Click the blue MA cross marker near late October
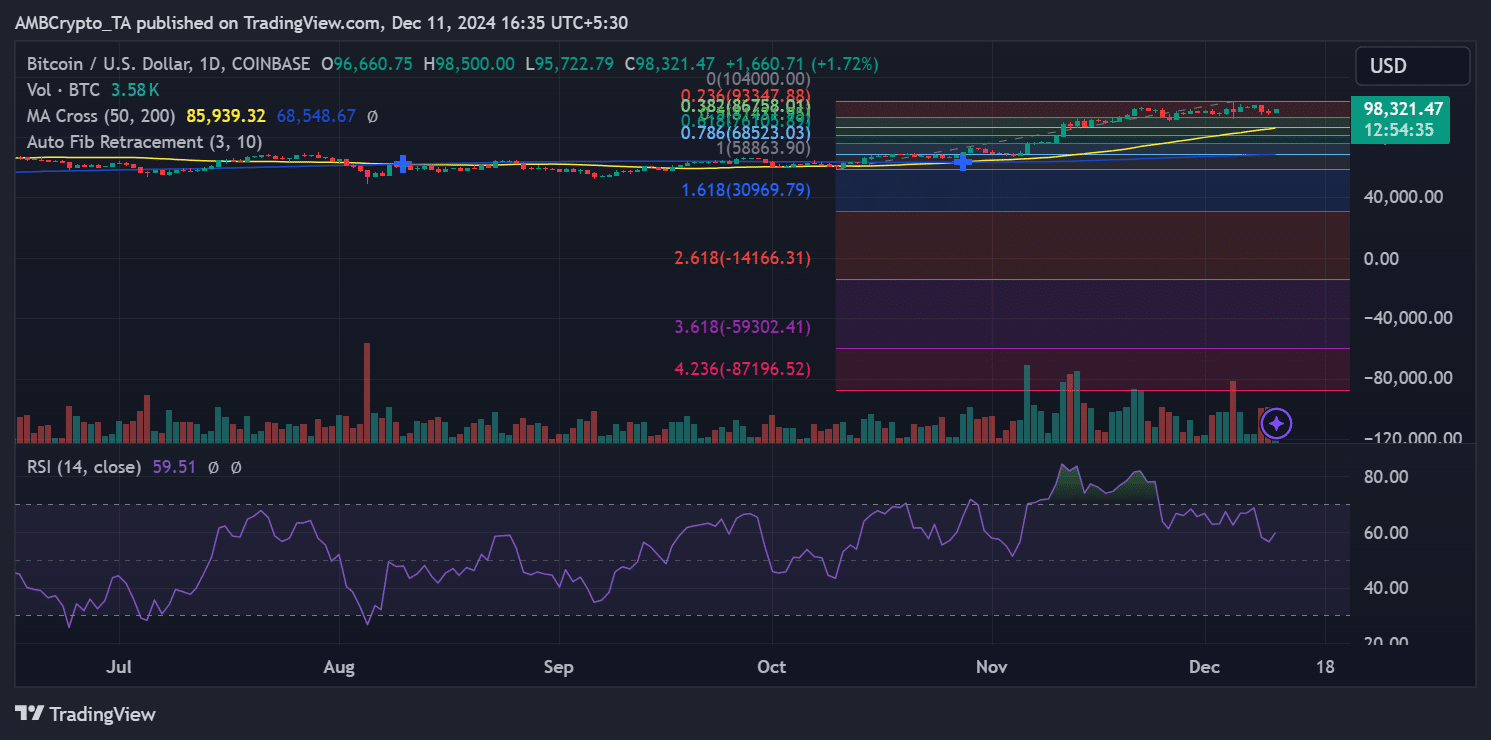The height and width of the screenshot is (740, 1491). 963,161
